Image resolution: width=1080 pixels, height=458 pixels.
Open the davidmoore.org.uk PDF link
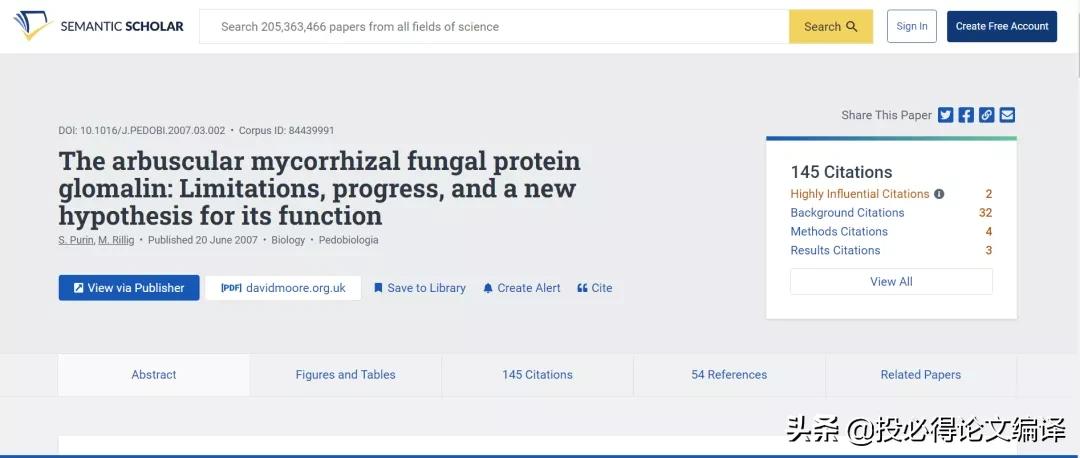tap(283, 288)
